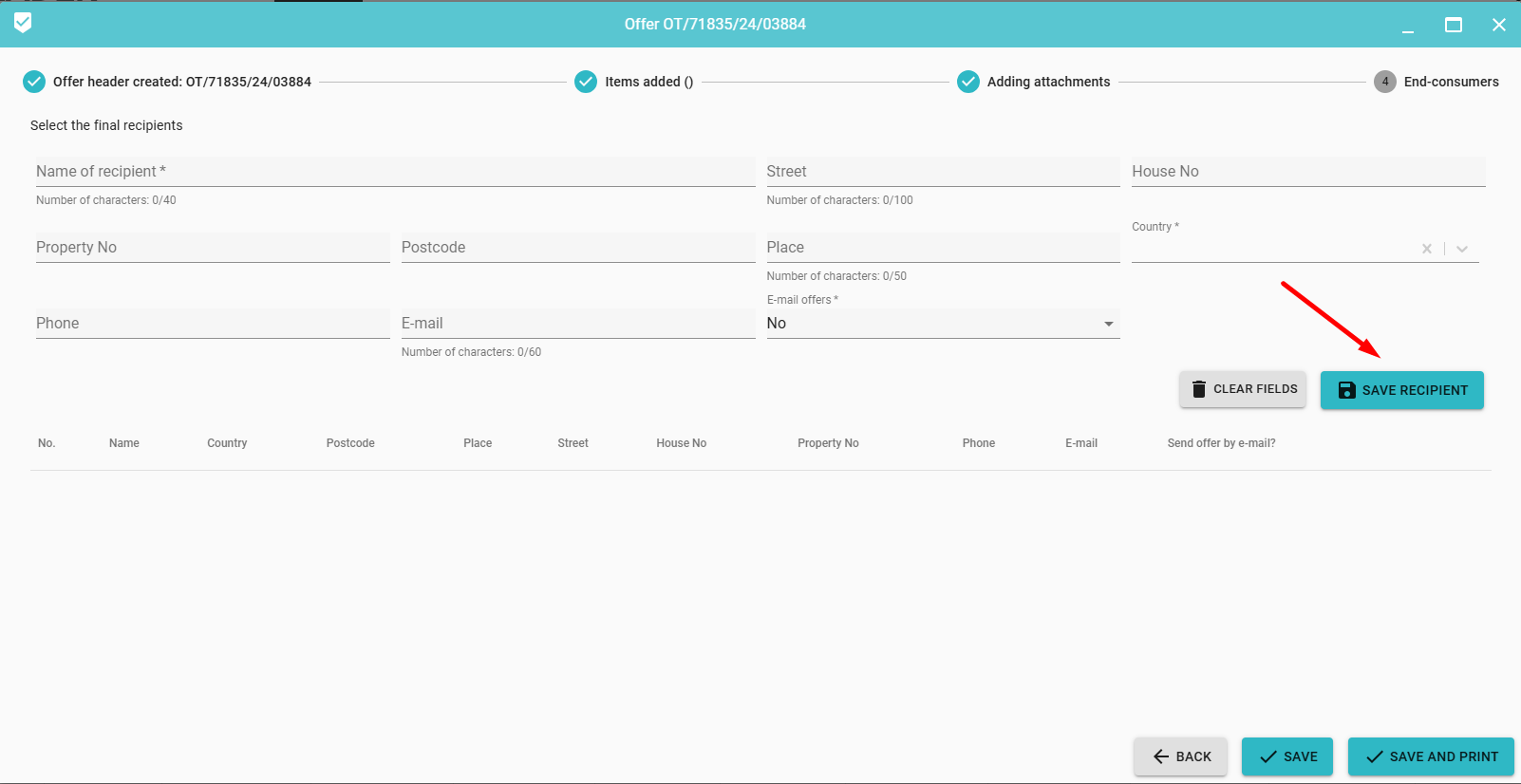Click the Save button at bottom
Image resolution: width=1521 pixels, height=784 pixels.
click(1286, 756)
